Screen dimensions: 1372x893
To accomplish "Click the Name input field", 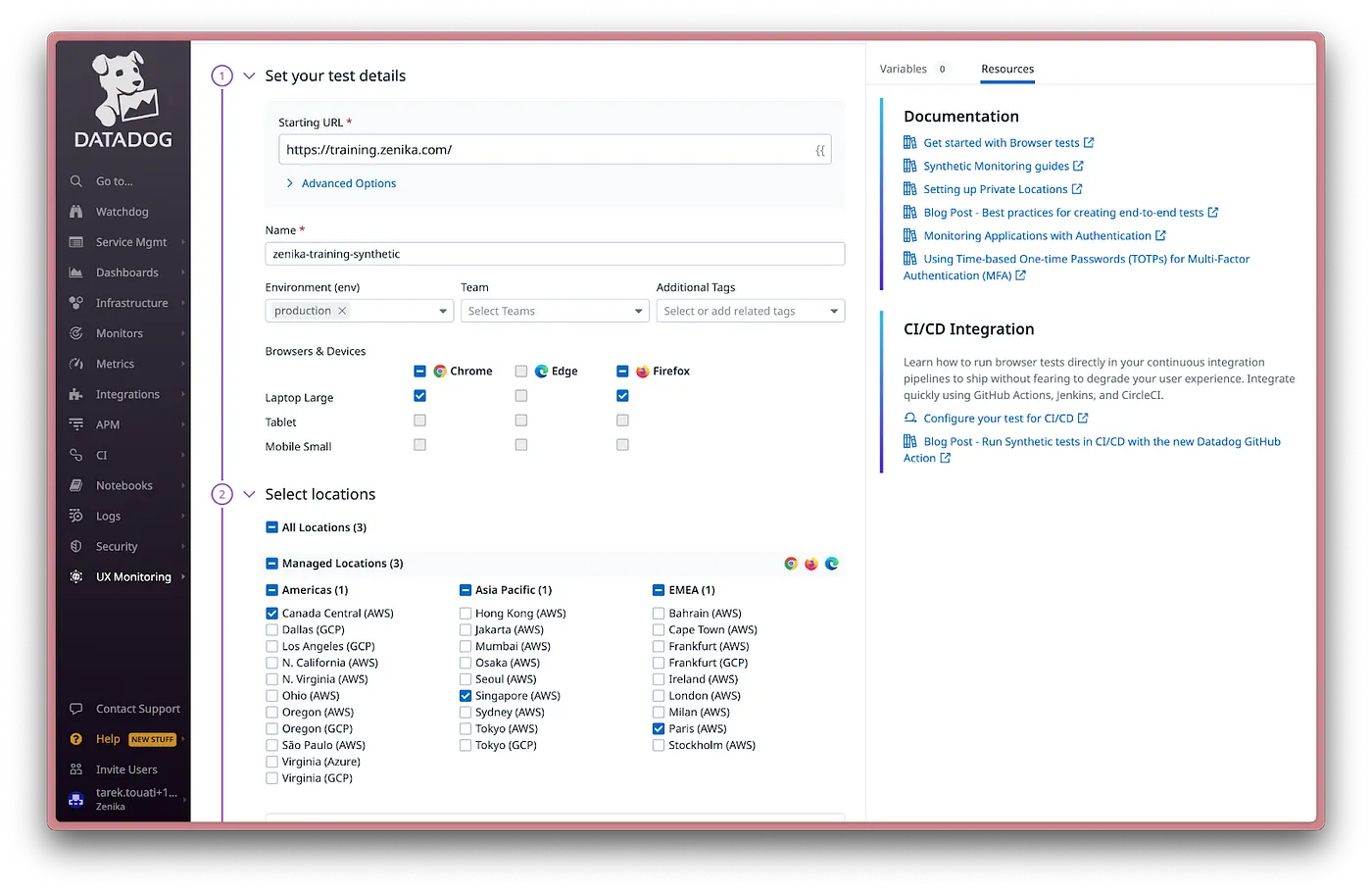I will [555, 254].
